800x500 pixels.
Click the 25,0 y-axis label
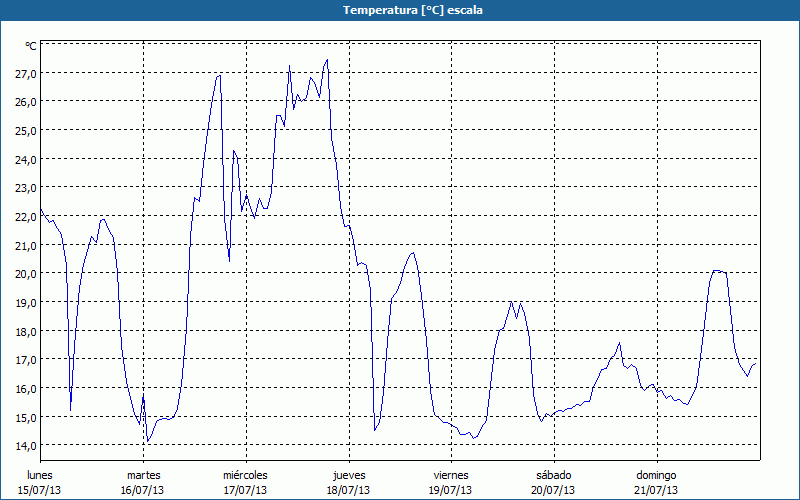25,131
